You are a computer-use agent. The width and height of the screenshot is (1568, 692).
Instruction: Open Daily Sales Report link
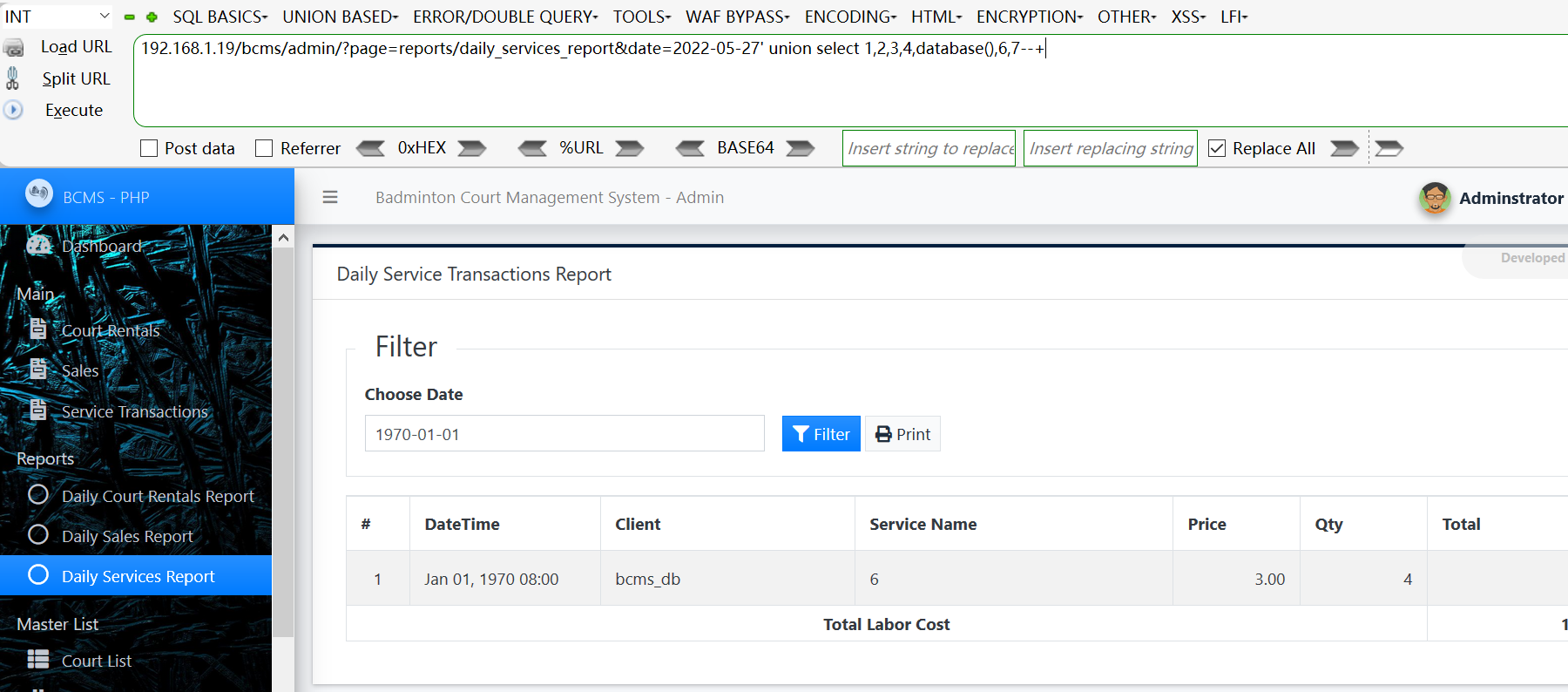point(127,536)
